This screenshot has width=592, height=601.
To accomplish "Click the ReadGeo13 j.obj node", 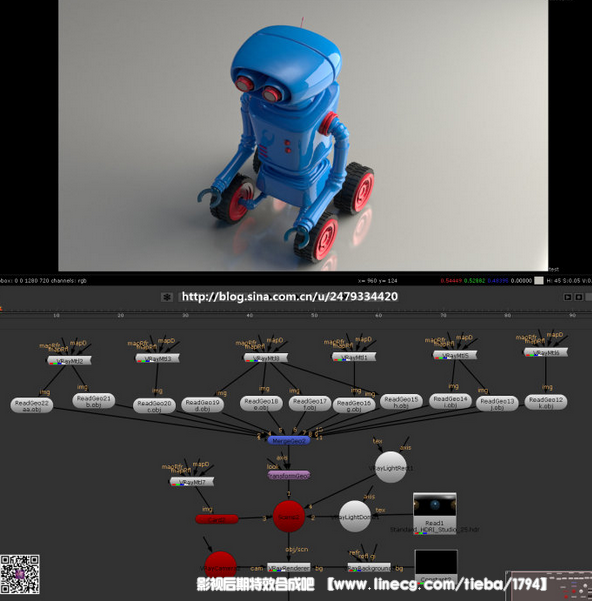I will [x=497, y=404].
